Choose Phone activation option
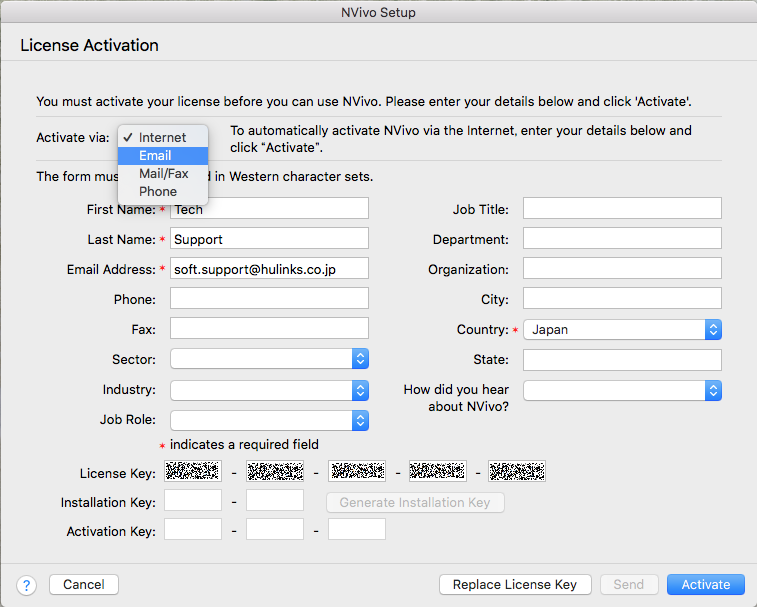This screenshot has width=757, height=607. point(163,192)
